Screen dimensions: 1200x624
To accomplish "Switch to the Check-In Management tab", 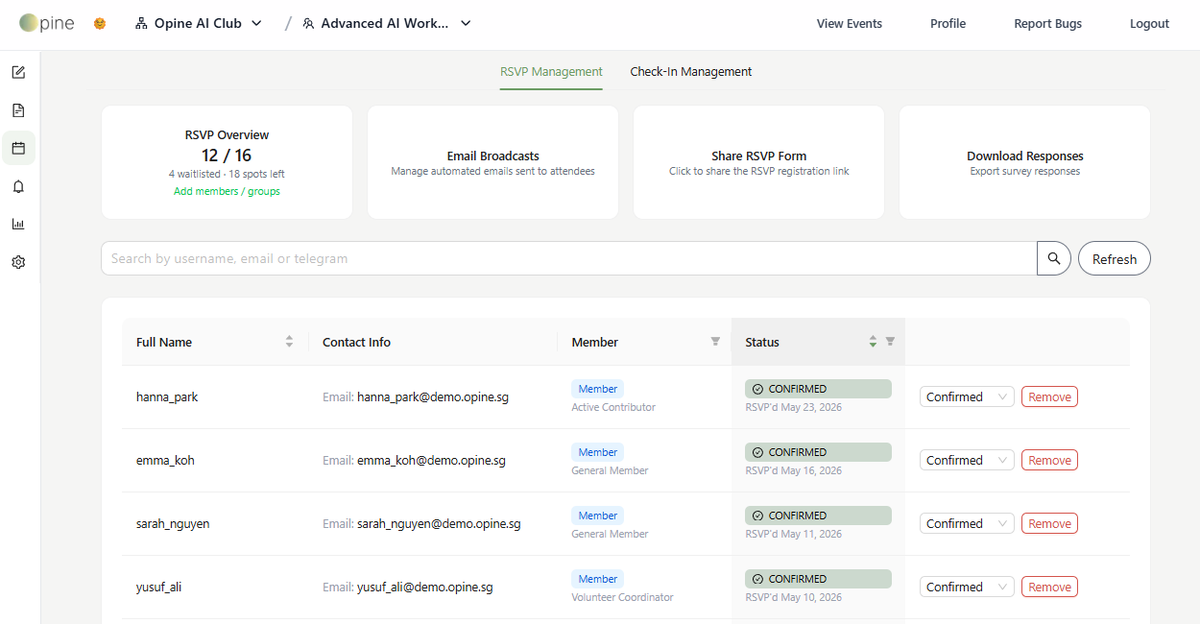I will coord(691,72).
